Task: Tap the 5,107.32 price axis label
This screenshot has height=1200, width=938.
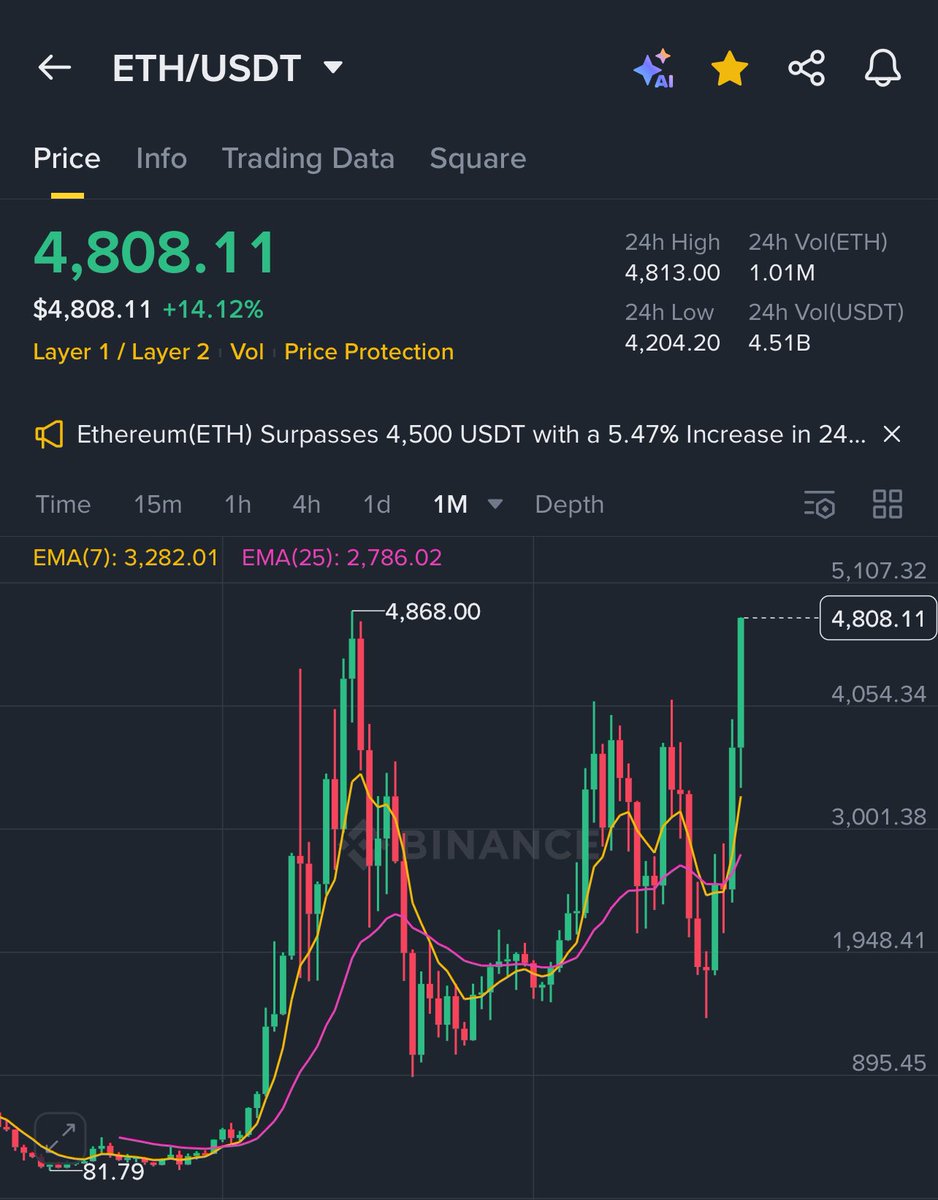Action: click(878, 571)
